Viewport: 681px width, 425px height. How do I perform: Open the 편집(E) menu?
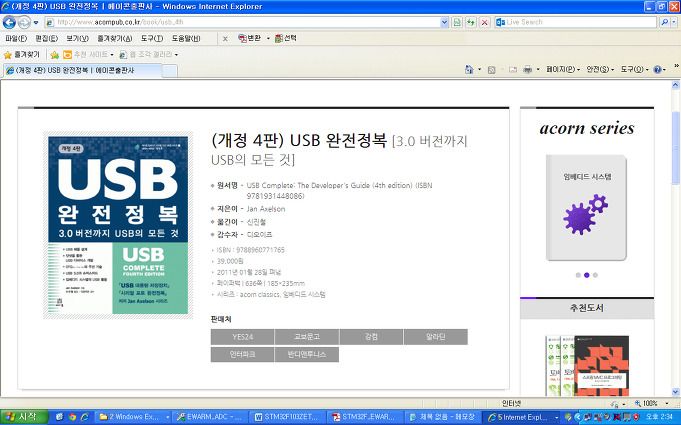46,39
